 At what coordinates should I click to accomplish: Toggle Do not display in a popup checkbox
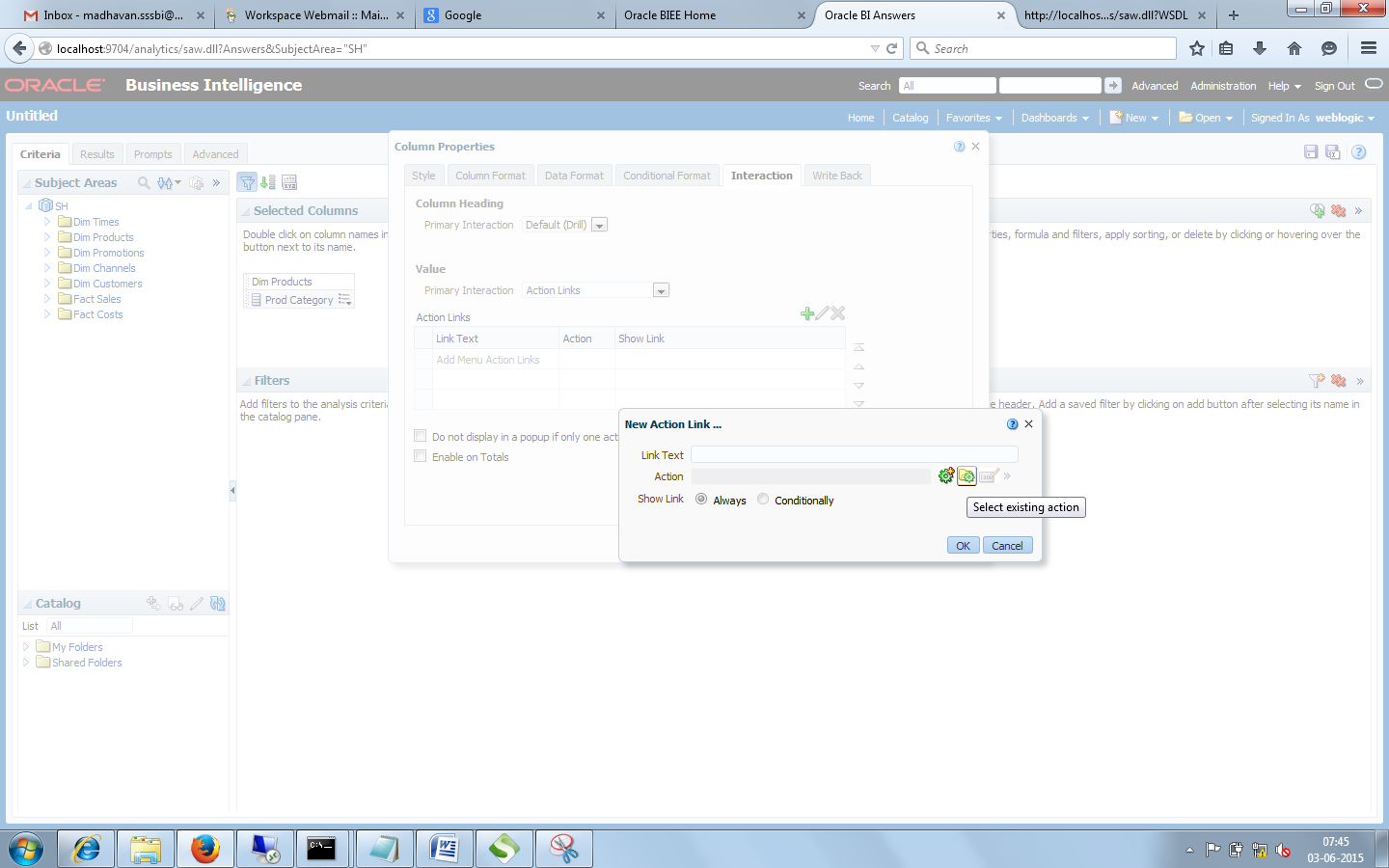(x=420, y=436)
